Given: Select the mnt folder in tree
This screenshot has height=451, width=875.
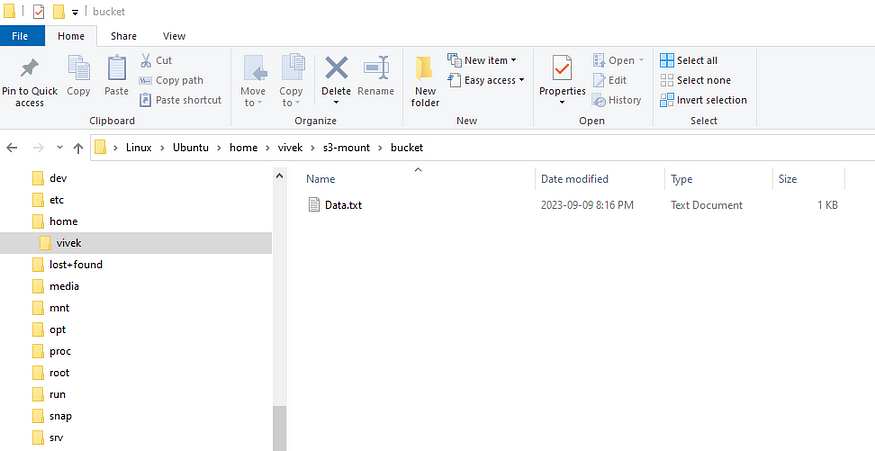Looking at the screenshot, I should click(x=59, y=308).
